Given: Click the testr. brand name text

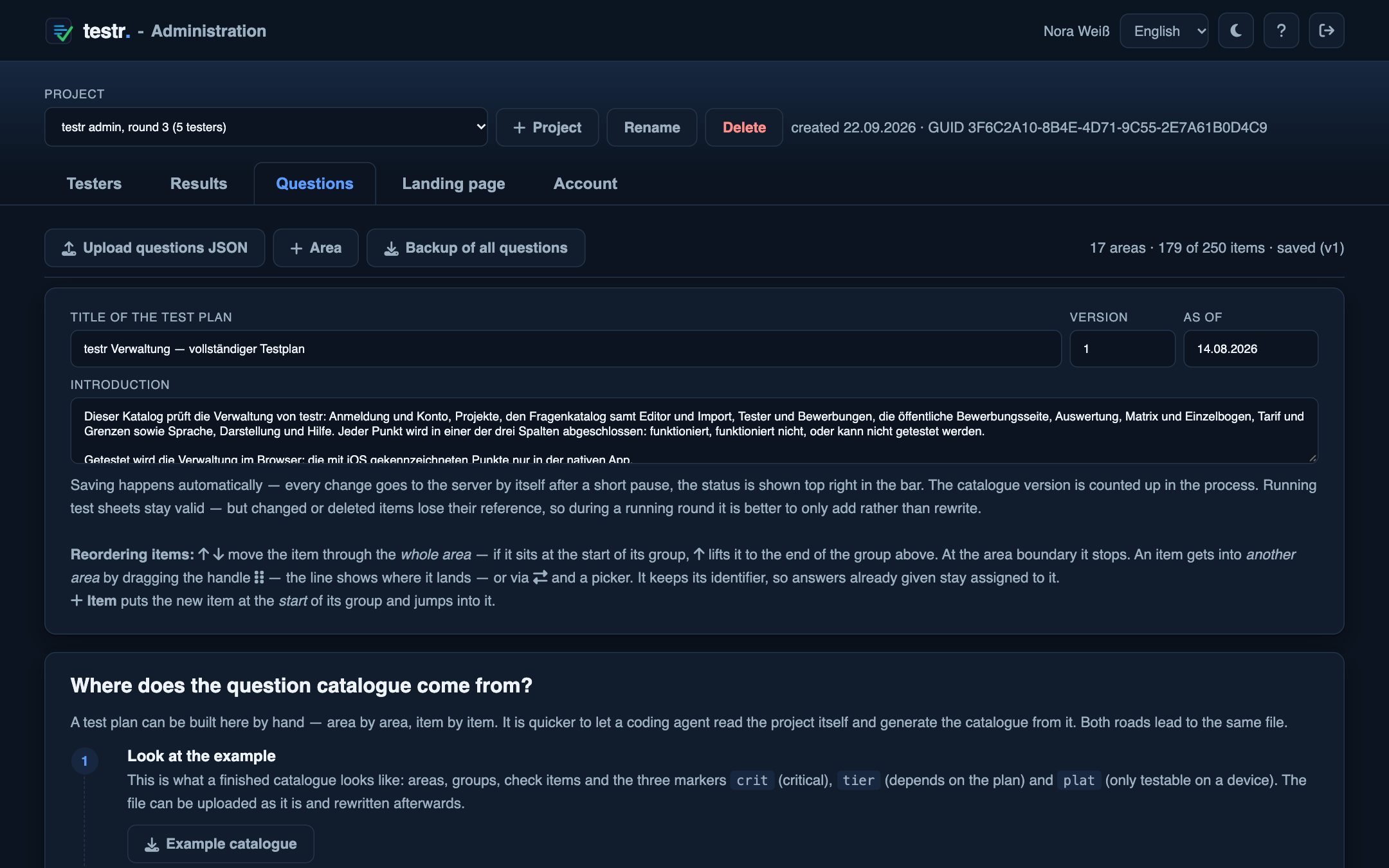Looking at the screenshot, I should (x=107, y=31).
